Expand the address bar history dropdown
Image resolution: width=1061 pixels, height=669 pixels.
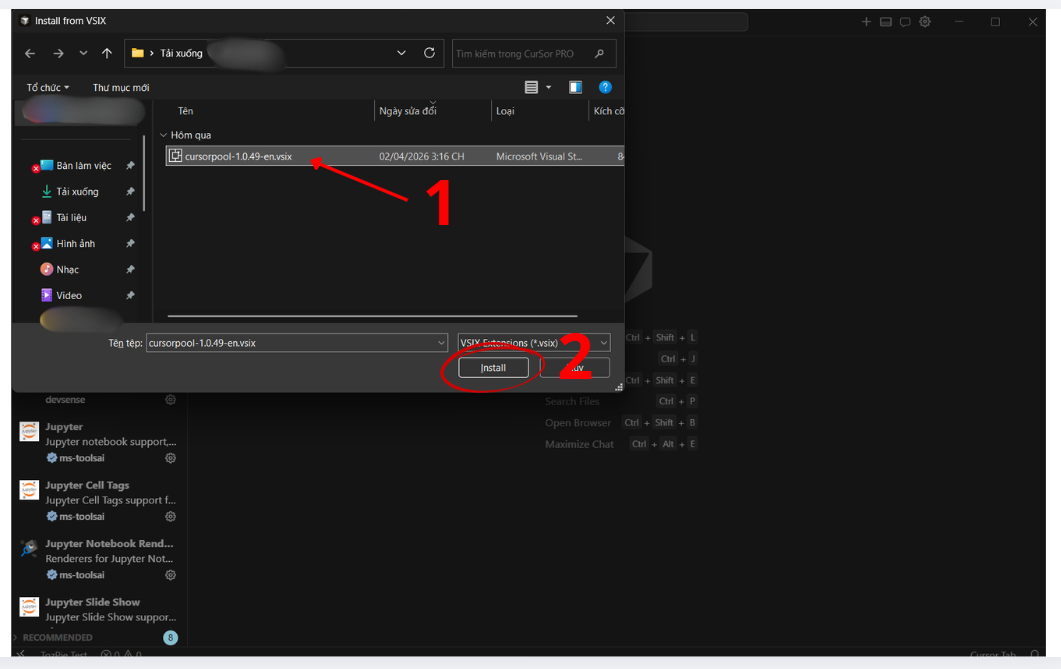point(401,53)
